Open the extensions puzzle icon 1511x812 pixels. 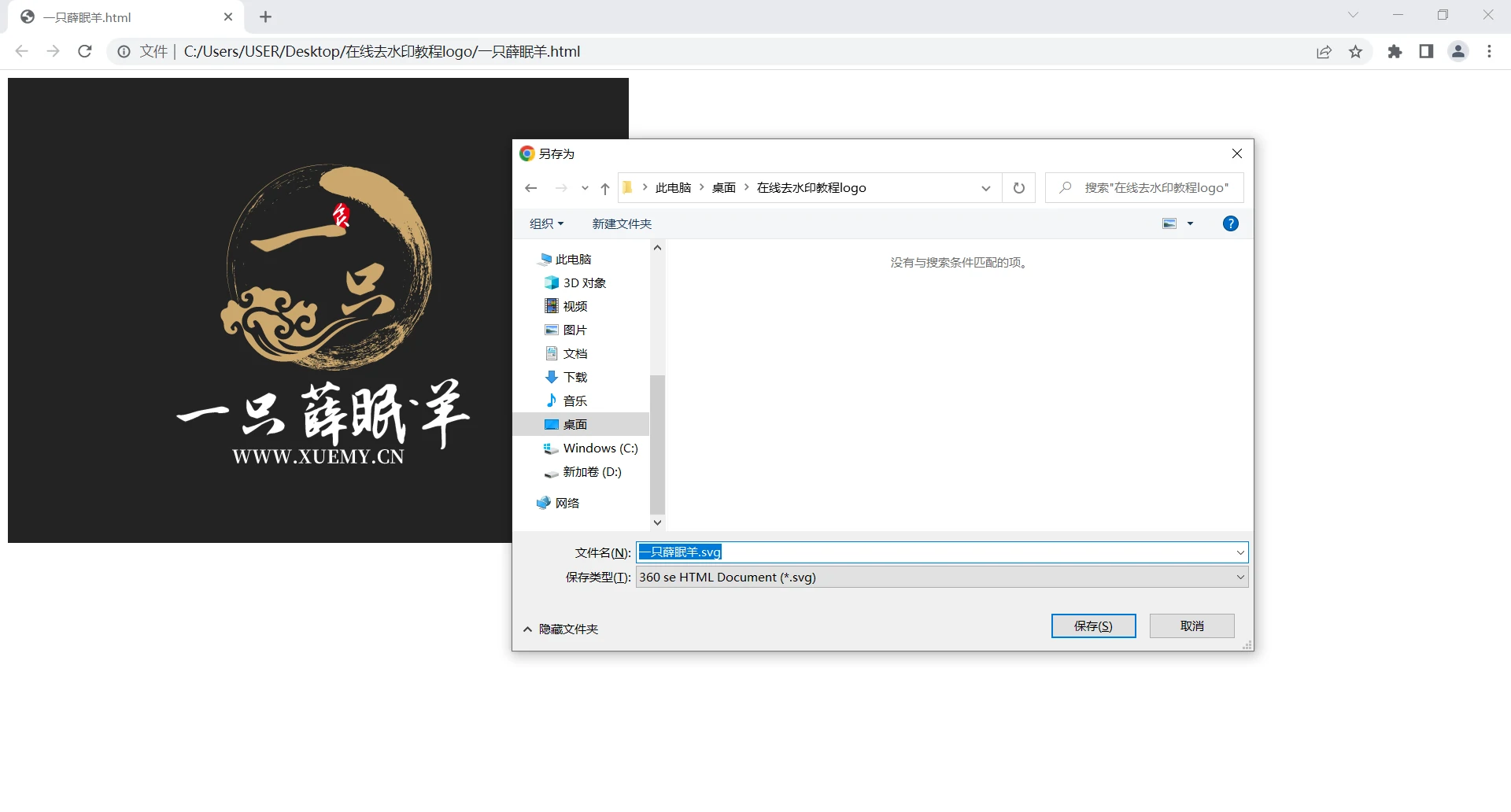(x=1395, y=51)
